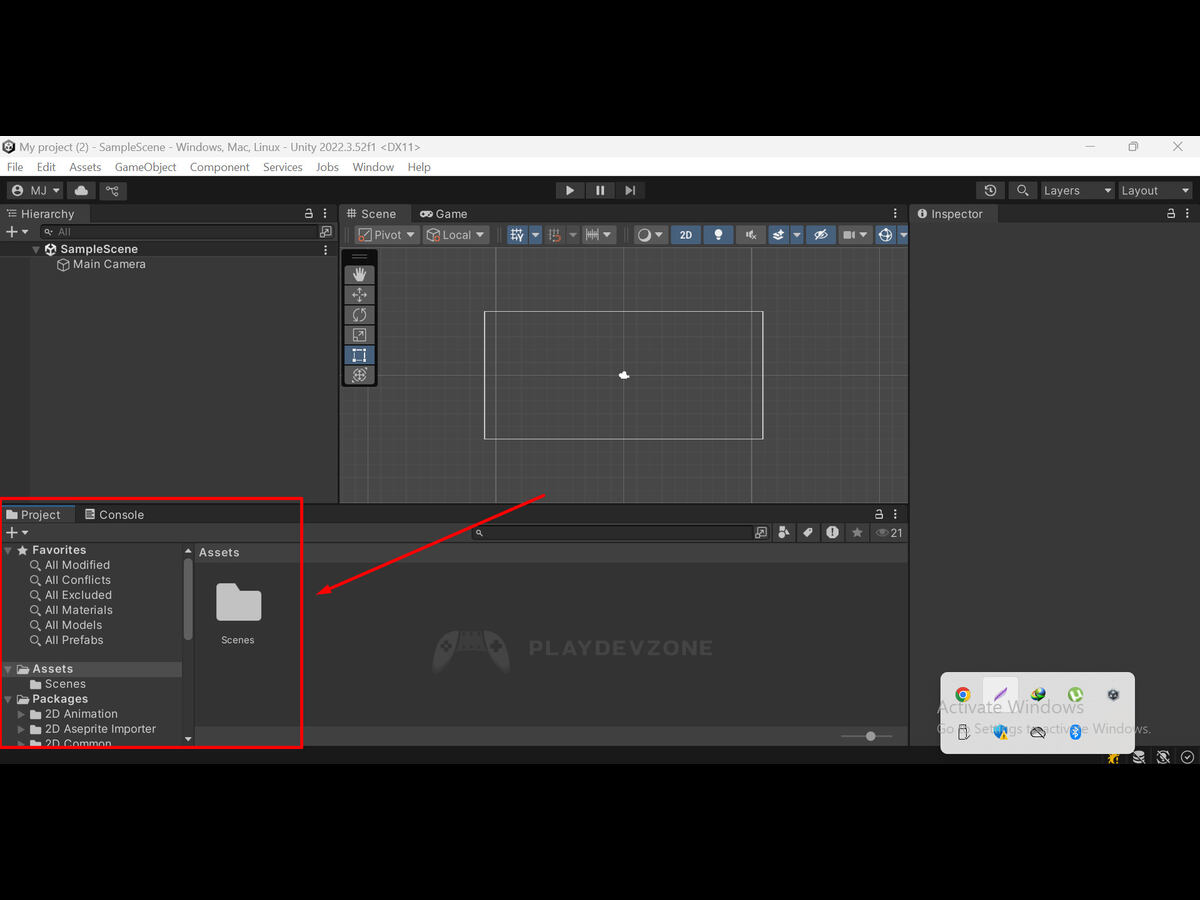This screenshot has width=1200, height=900.
Task: Open the Component menu
Action: click(x=219, y=167)
